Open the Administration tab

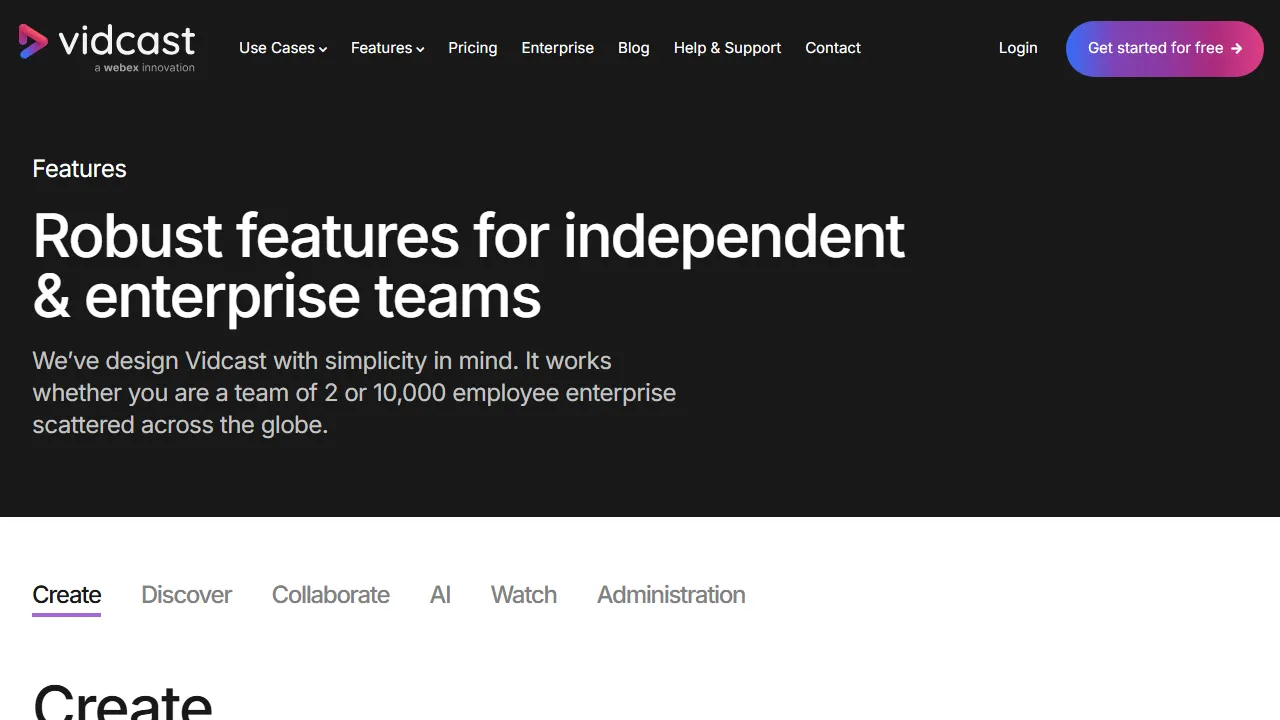click(671, 595)
